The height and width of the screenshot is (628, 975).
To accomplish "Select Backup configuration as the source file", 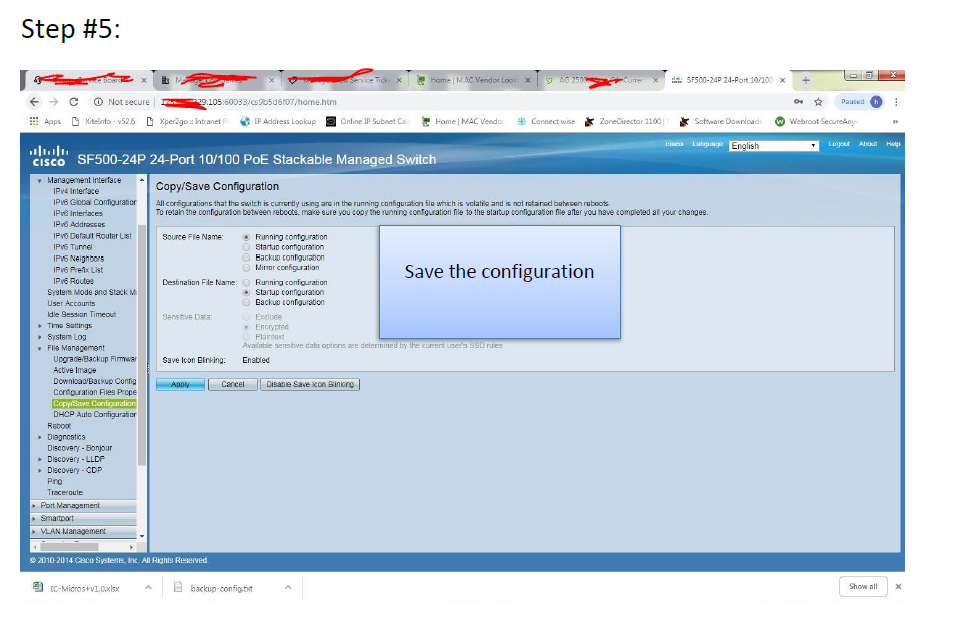I will click(x=246, y=257).
